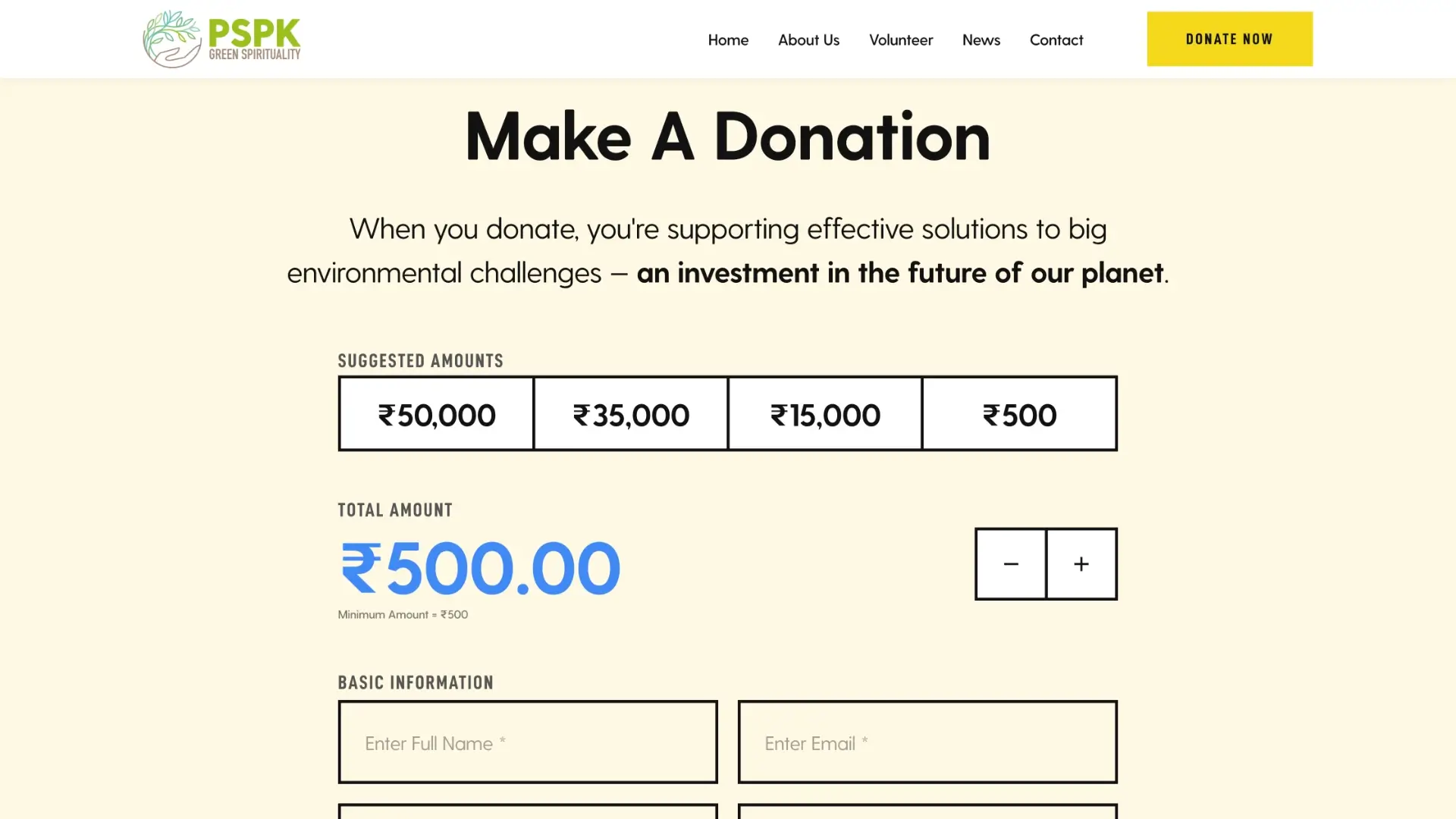Decrease the amount with the minus button

pyautogui.click(x=1011, y=564)
